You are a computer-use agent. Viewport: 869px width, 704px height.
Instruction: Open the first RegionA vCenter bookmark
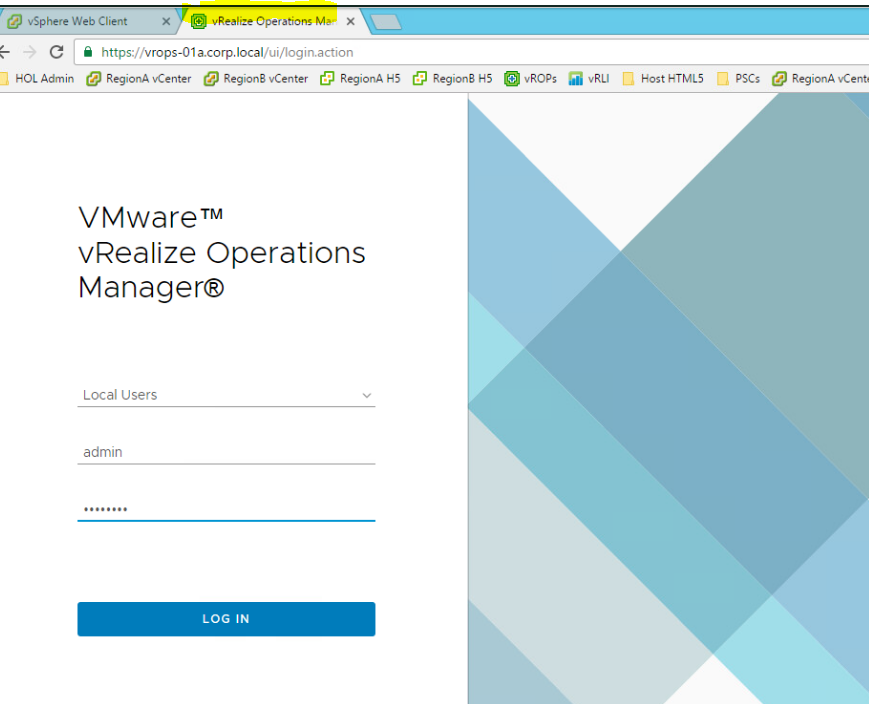[x=139, y=79]
